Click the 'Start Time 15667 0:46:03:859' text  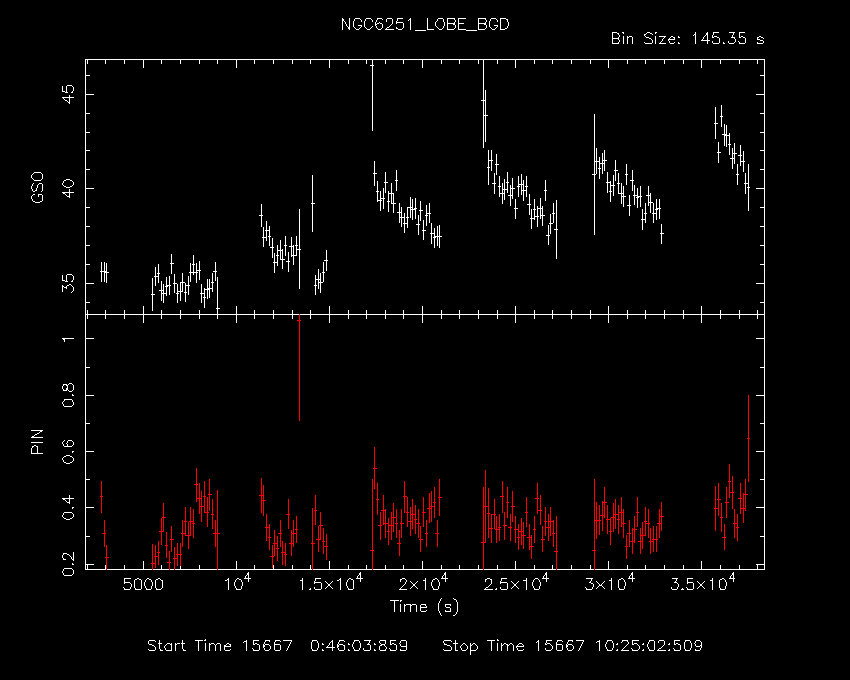[x=278, y=646]
